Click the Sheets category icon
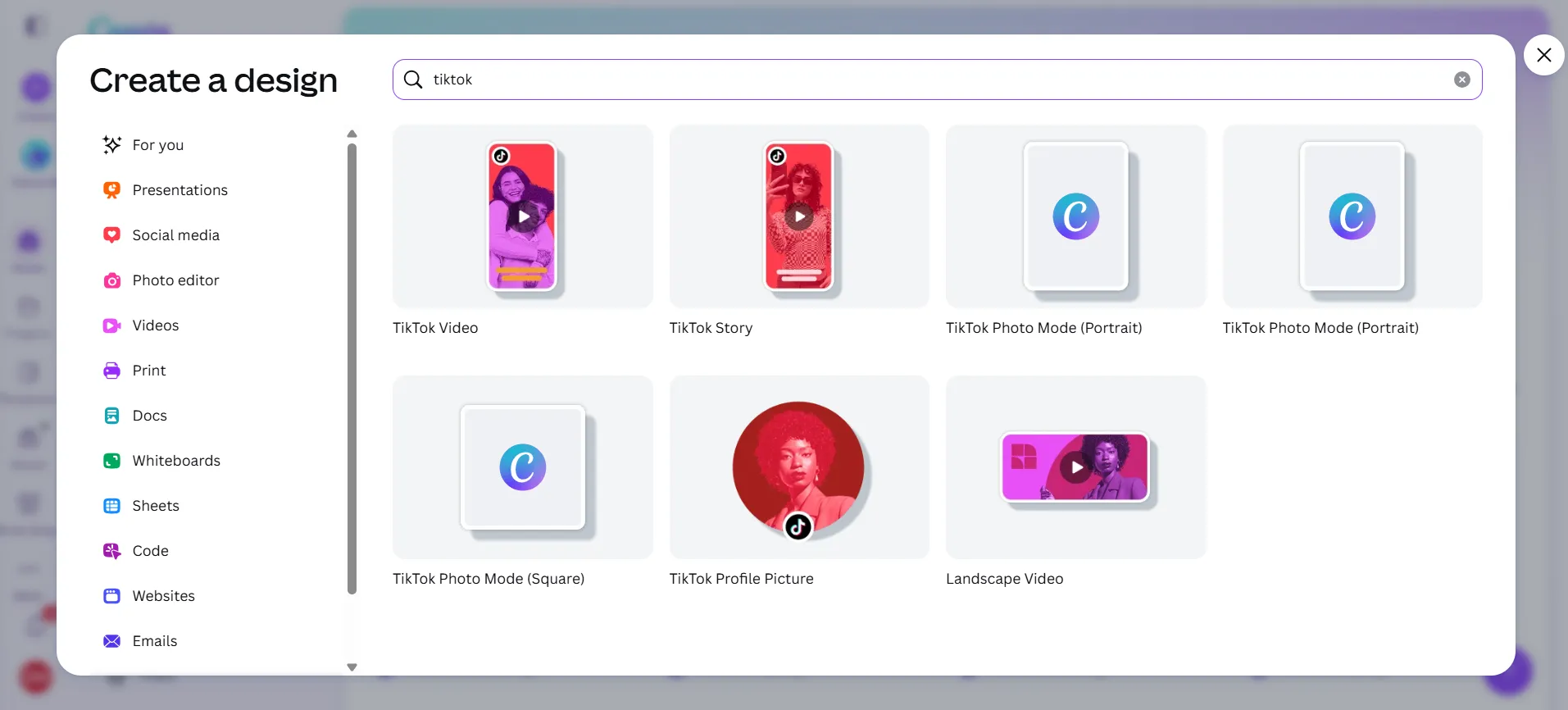The height and width of the screenshot is (710, 1568). coord(112,506)
